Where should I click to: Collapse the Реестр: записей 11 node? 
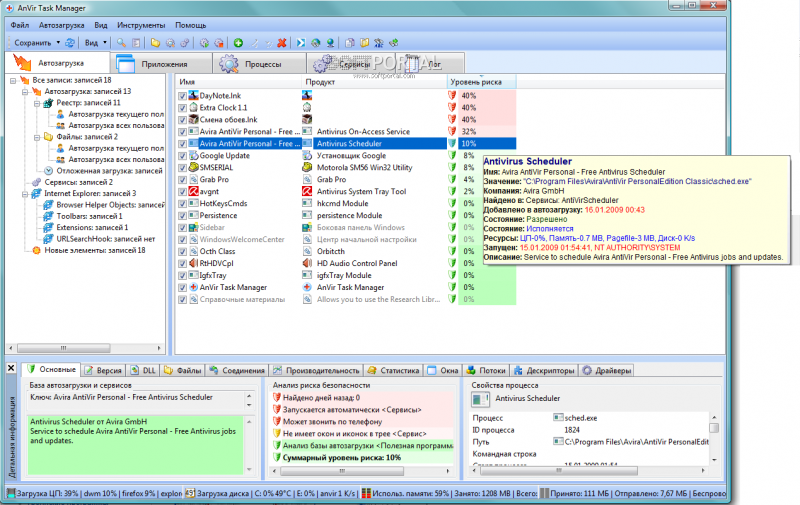coord(37,103)
